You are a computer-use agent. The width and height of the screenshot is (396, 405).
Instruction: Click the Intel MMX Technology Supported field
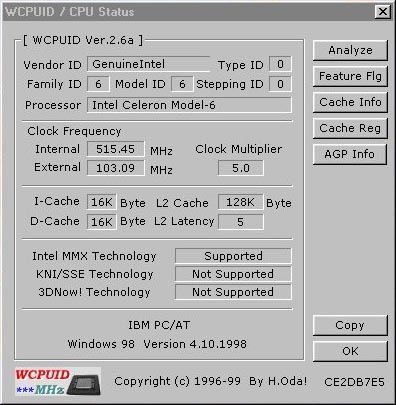233,256
